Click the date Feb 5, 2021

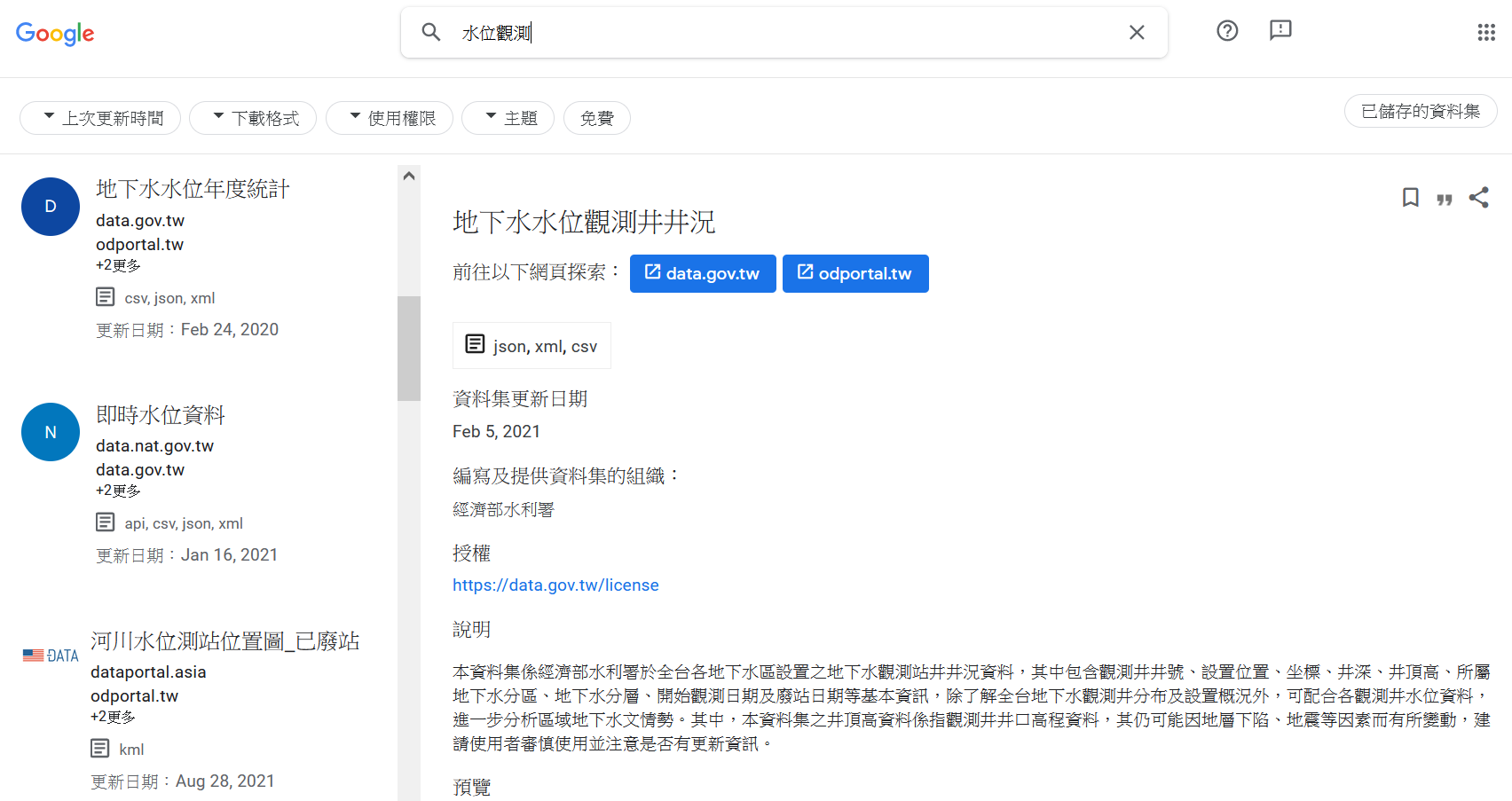coord(496,432)
